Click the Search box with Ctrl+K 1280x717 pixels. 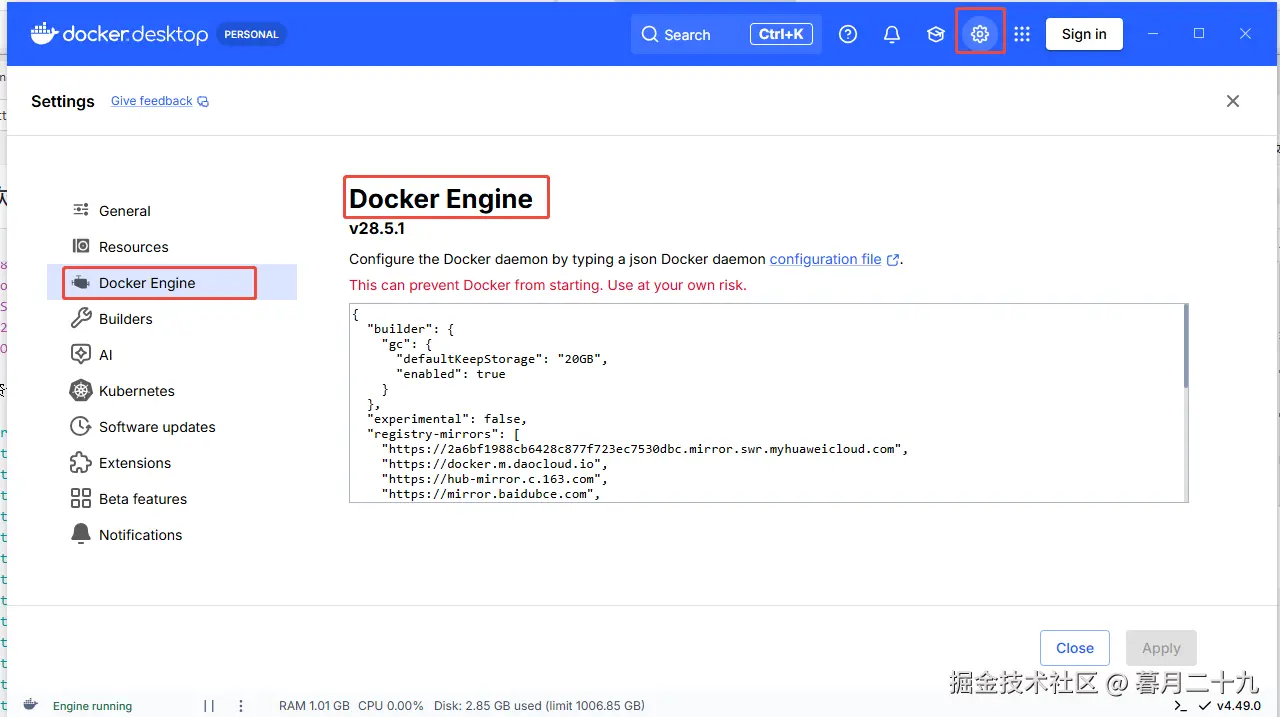[x=726, y=34]
